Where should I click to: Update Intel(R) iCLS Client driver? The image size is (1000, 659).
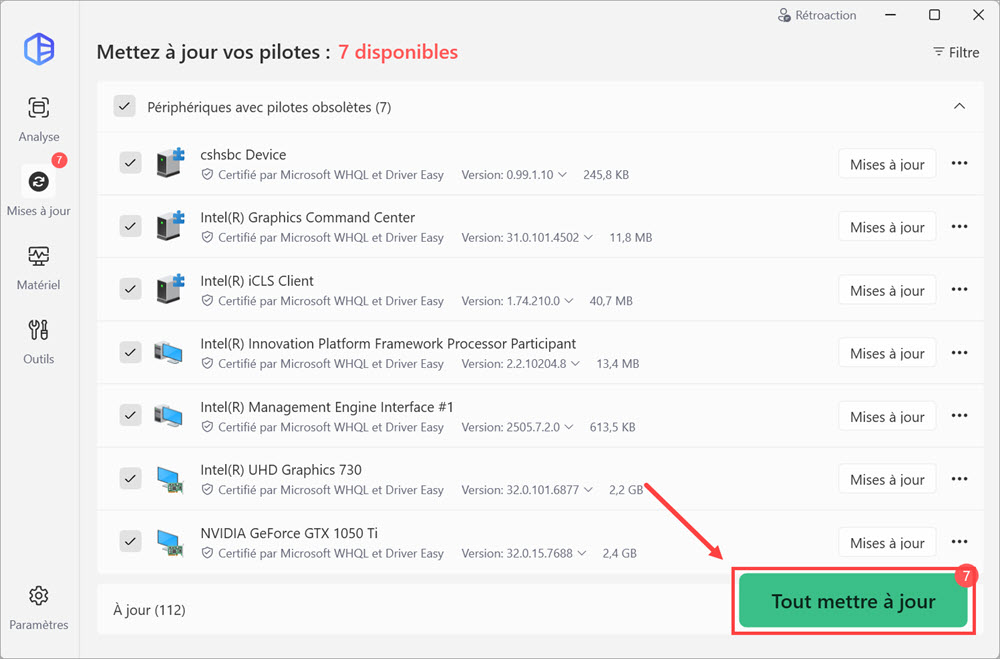click(887, 290)
